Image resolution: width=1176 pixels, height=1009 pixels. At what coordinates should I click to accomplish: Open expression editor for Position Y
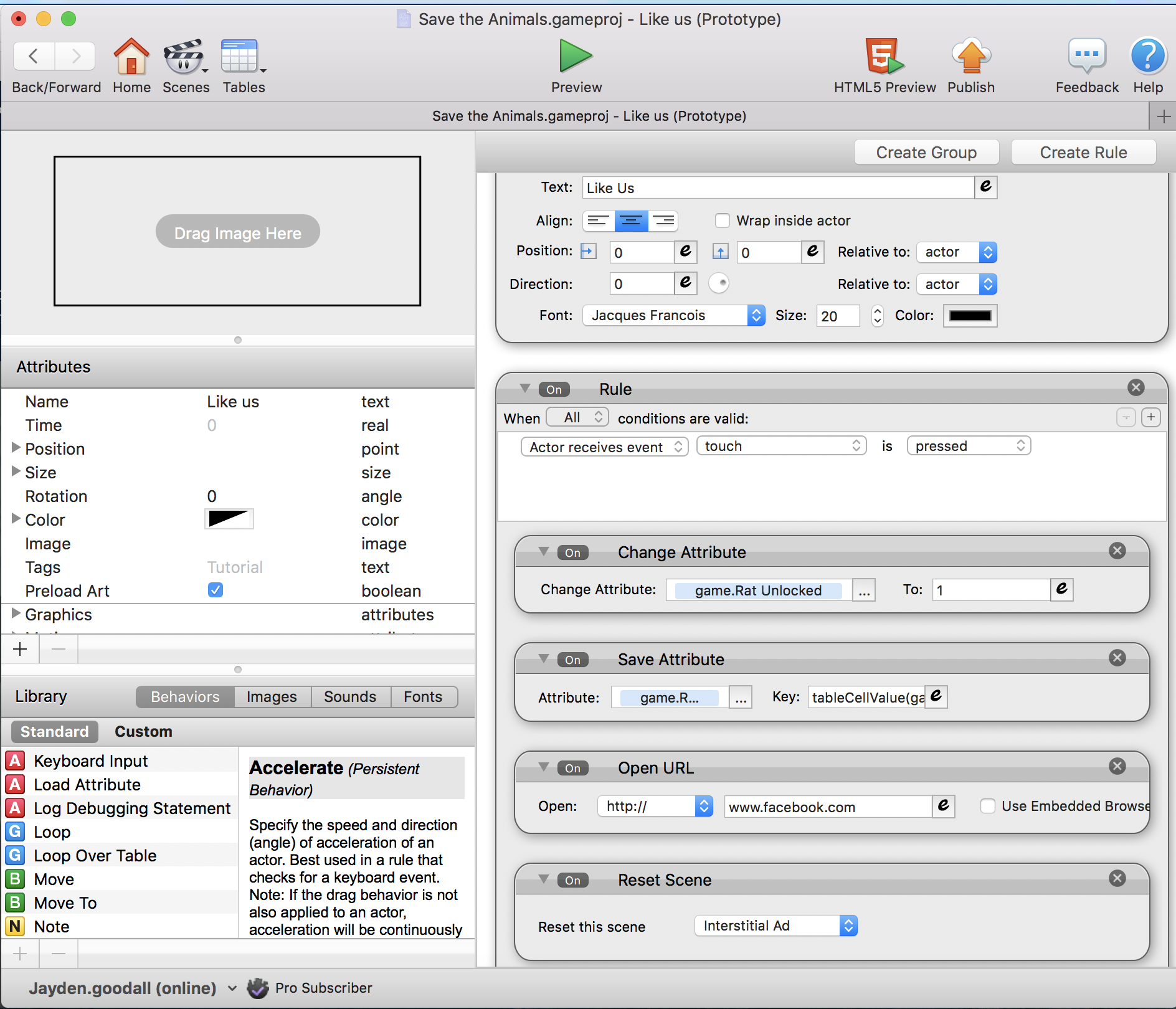(812, 252)
